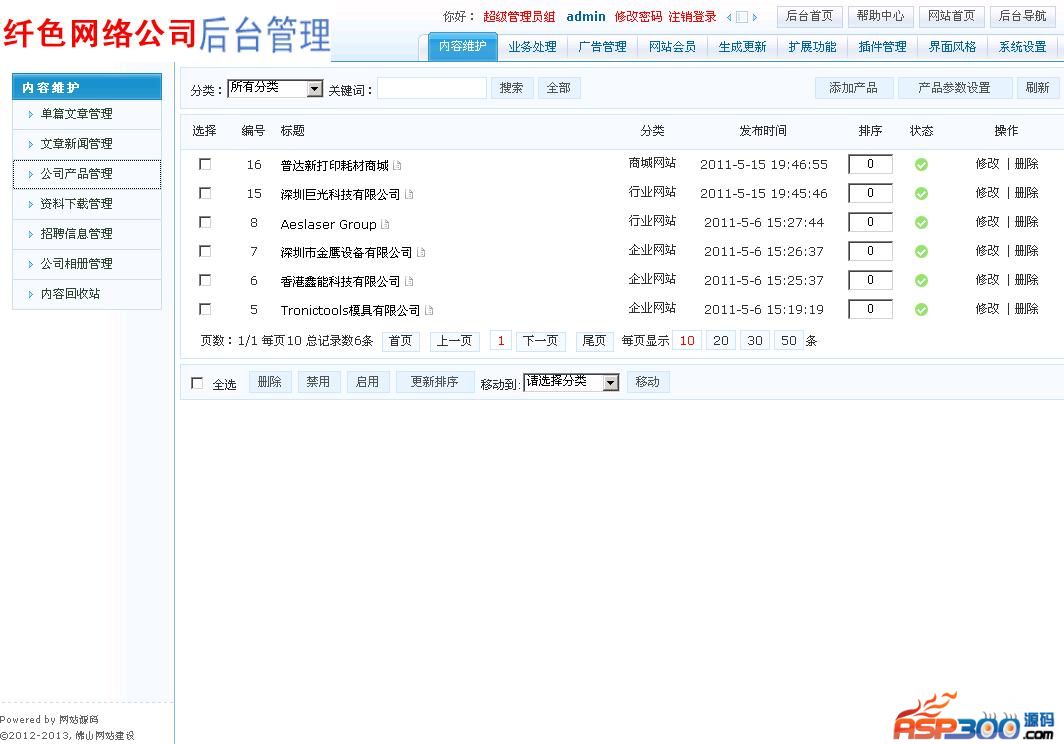Click the document icon beside 深圳市金鹰设备有限公司
1064x744 pixels.
pyautogui.click(x=421, y=253)
